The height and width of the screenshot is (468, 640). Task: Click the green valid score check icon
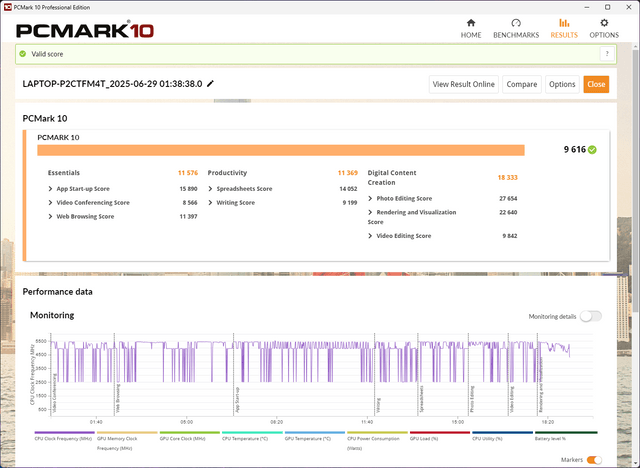tap(23, 54)
